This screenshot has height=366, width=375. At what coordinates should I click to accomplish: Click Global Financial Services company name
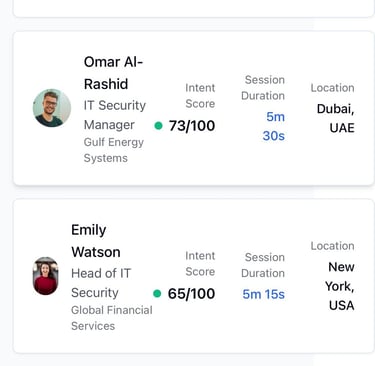pyautogui.click(x=112, y=318)
